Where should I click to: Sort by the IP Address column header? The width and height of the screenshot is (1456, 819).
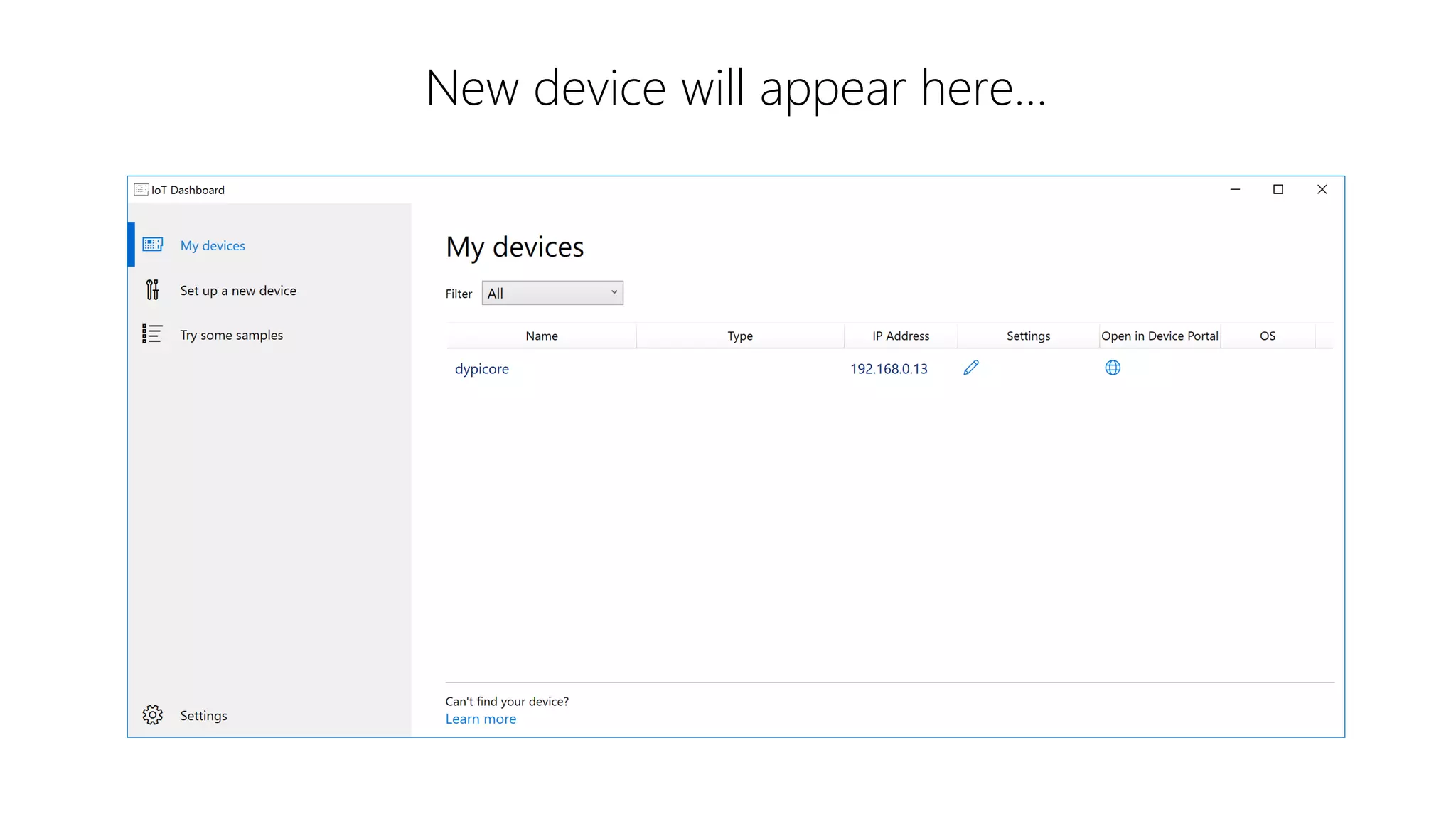coord(900,336)
